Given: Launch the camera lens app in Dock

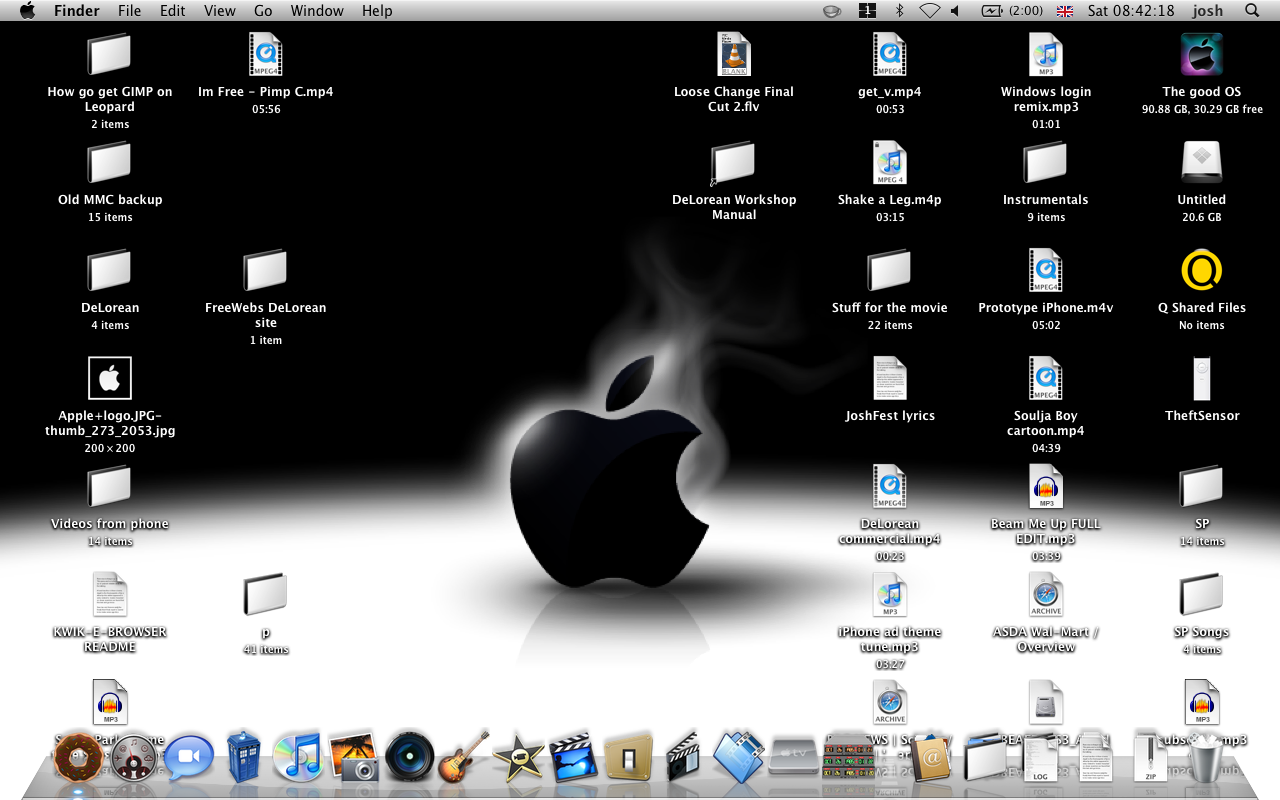Looking at the screenshot, I should click(x=409, y=756).
